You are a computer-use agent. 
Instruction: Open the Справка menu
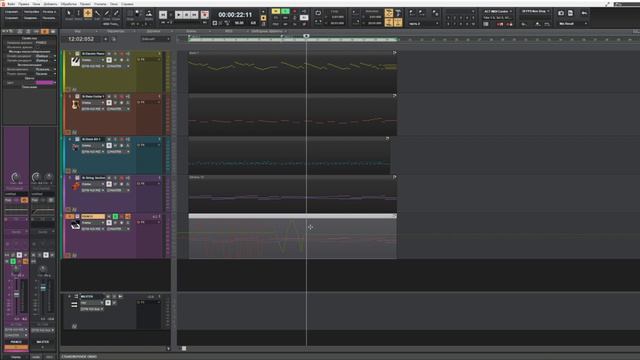(127, 4)
